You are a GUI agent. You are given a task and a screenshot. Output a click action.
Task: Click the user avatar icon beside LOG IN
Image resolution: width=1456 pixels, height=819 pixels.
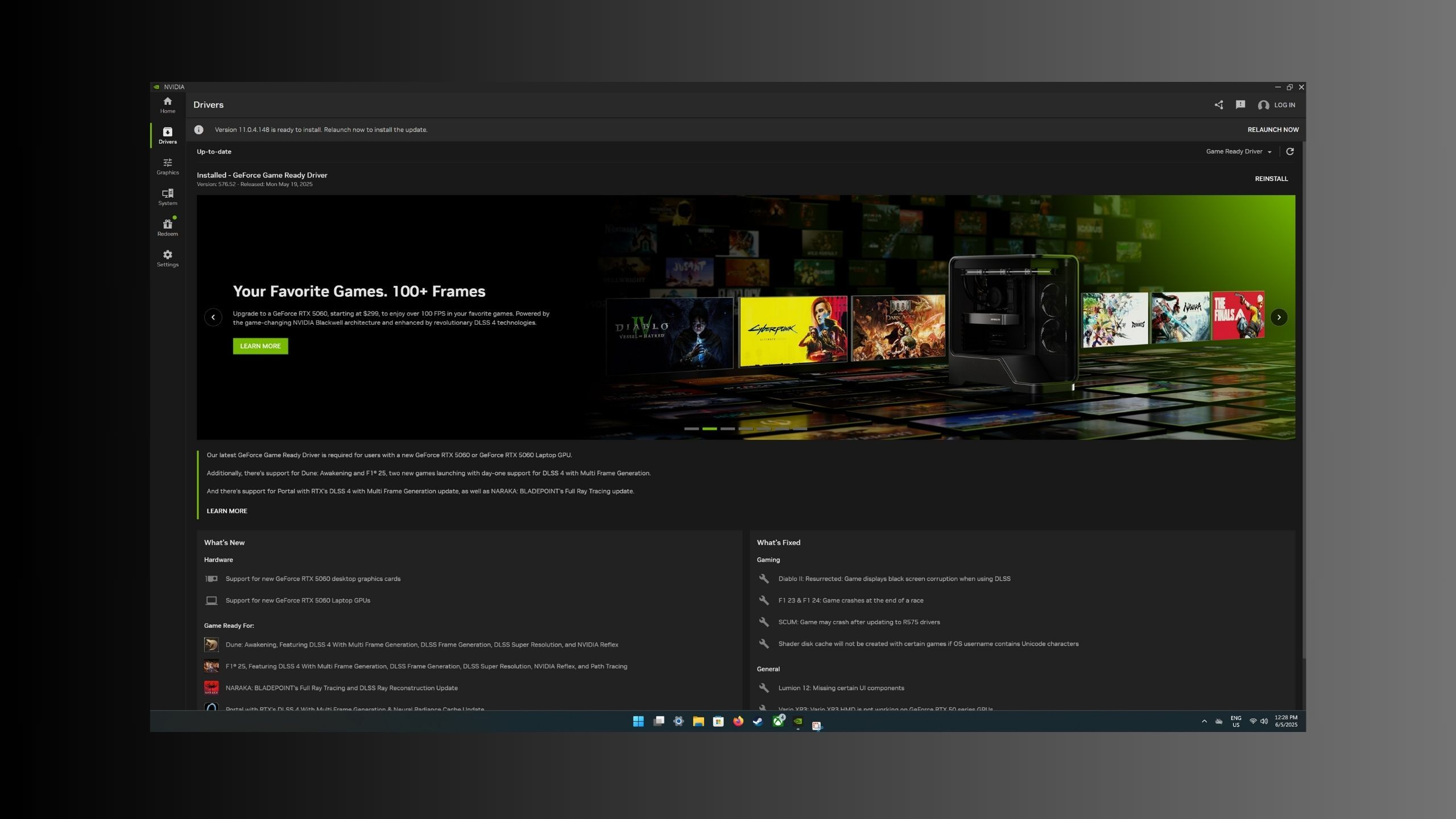pos(1263,105)
